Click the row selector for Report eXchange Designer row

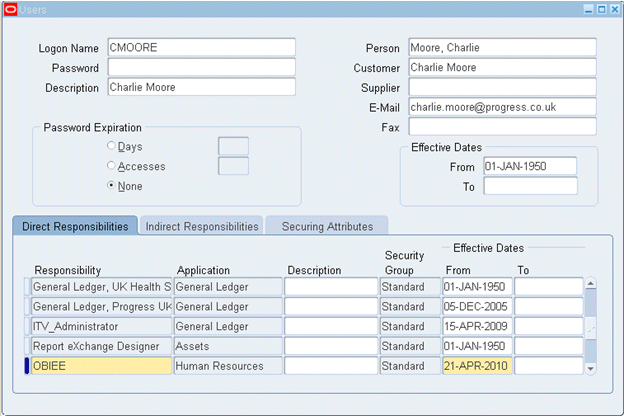point(27,346)
